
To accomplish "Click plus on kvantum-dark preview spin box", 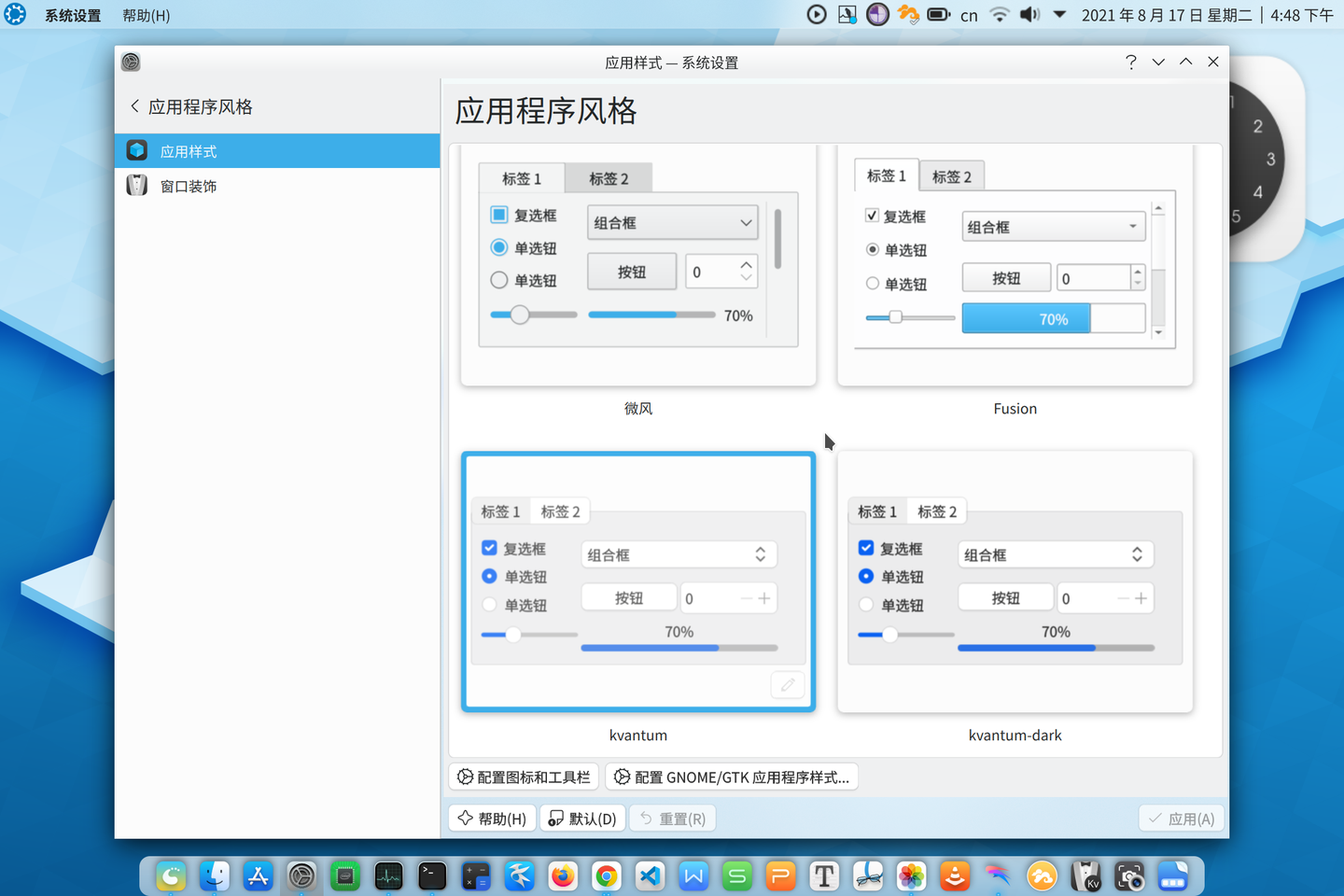I will [1141, 598].
